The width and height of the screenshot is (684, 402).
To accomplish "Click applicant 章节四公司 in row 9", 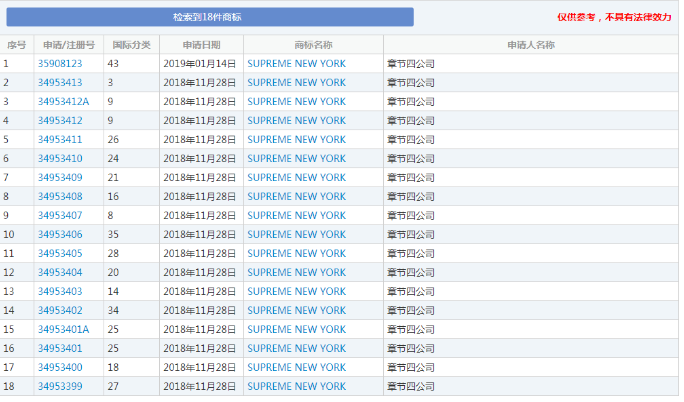I will [410, 215].
